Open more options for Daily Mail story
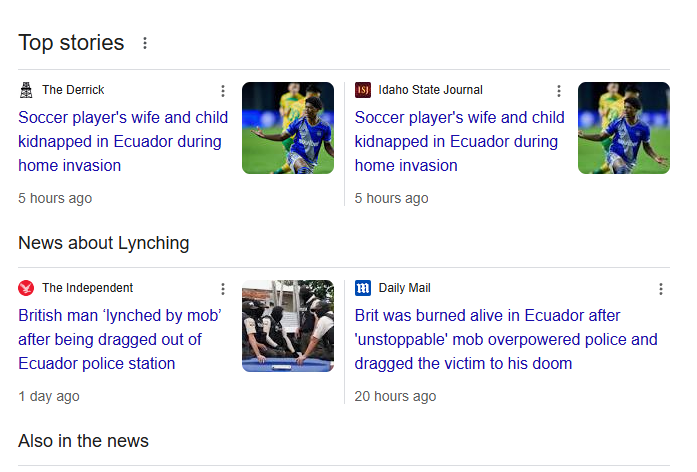The image size is (697, 472). 661,289
